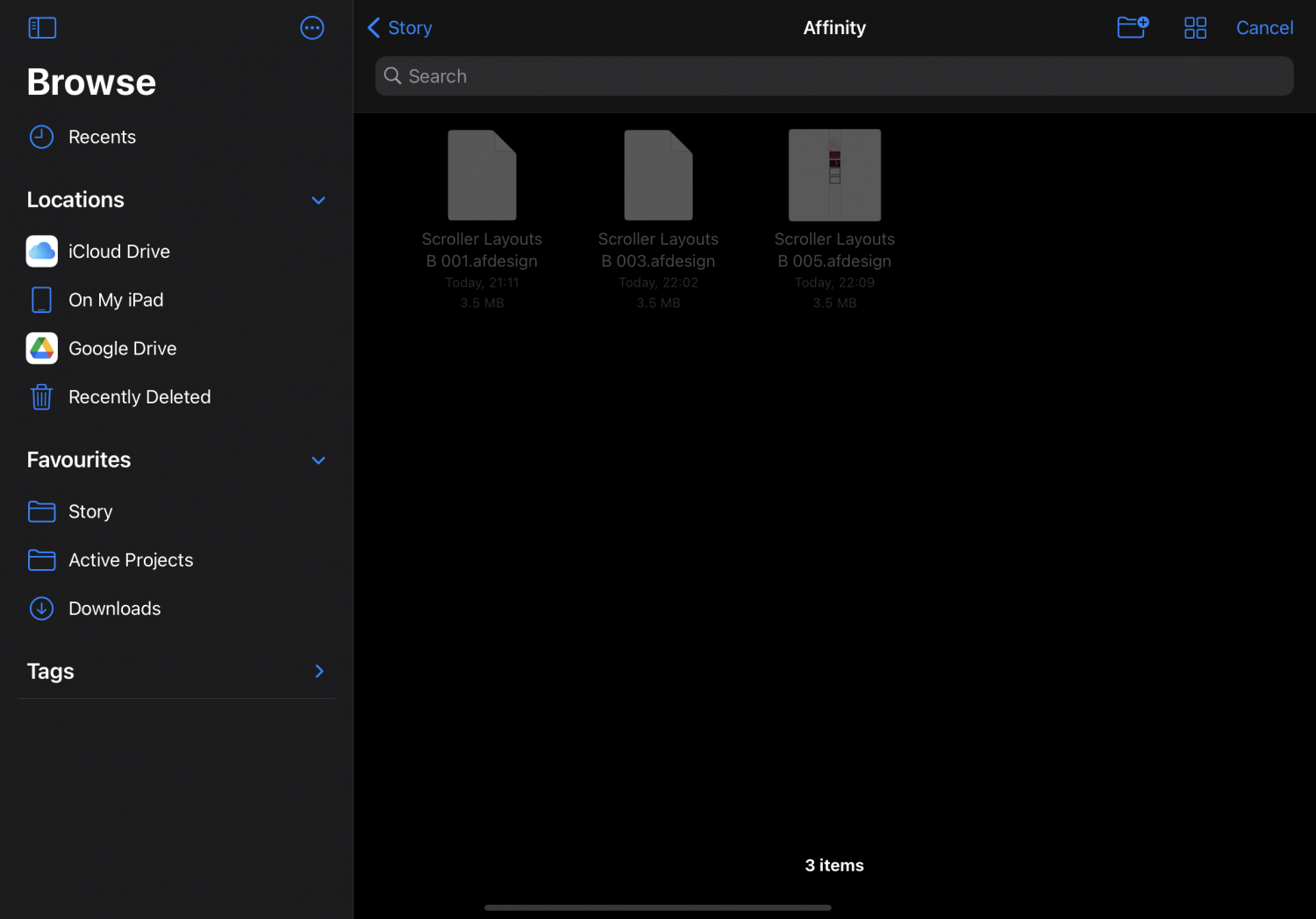Cancel the file picker
This screenshot has height=919, width=1316.
tap(1263, 28)
